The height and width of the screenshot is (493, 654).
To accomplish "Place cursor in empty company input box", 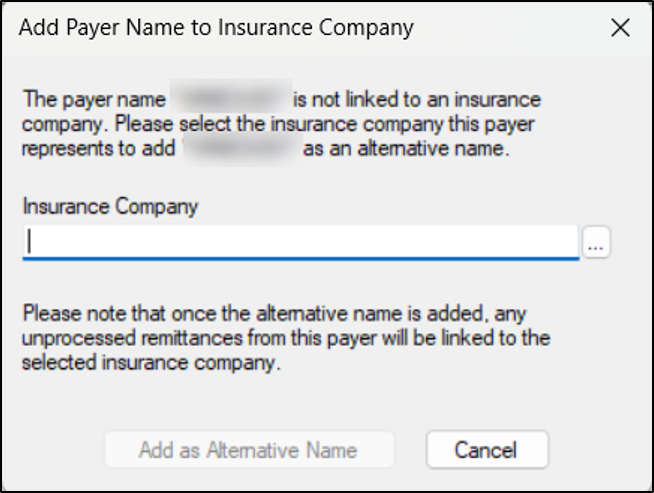I will 301,242.
